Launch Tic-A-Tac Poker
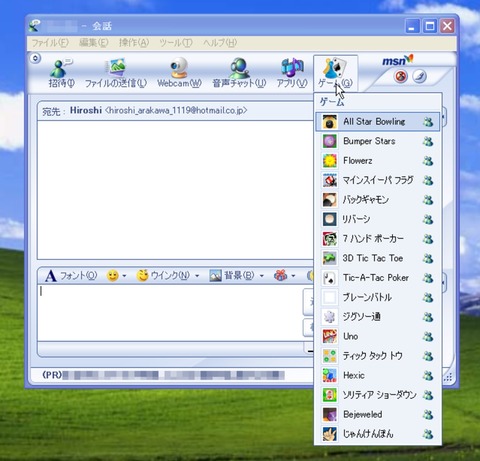The image size is (480, 461). point(377,278)
